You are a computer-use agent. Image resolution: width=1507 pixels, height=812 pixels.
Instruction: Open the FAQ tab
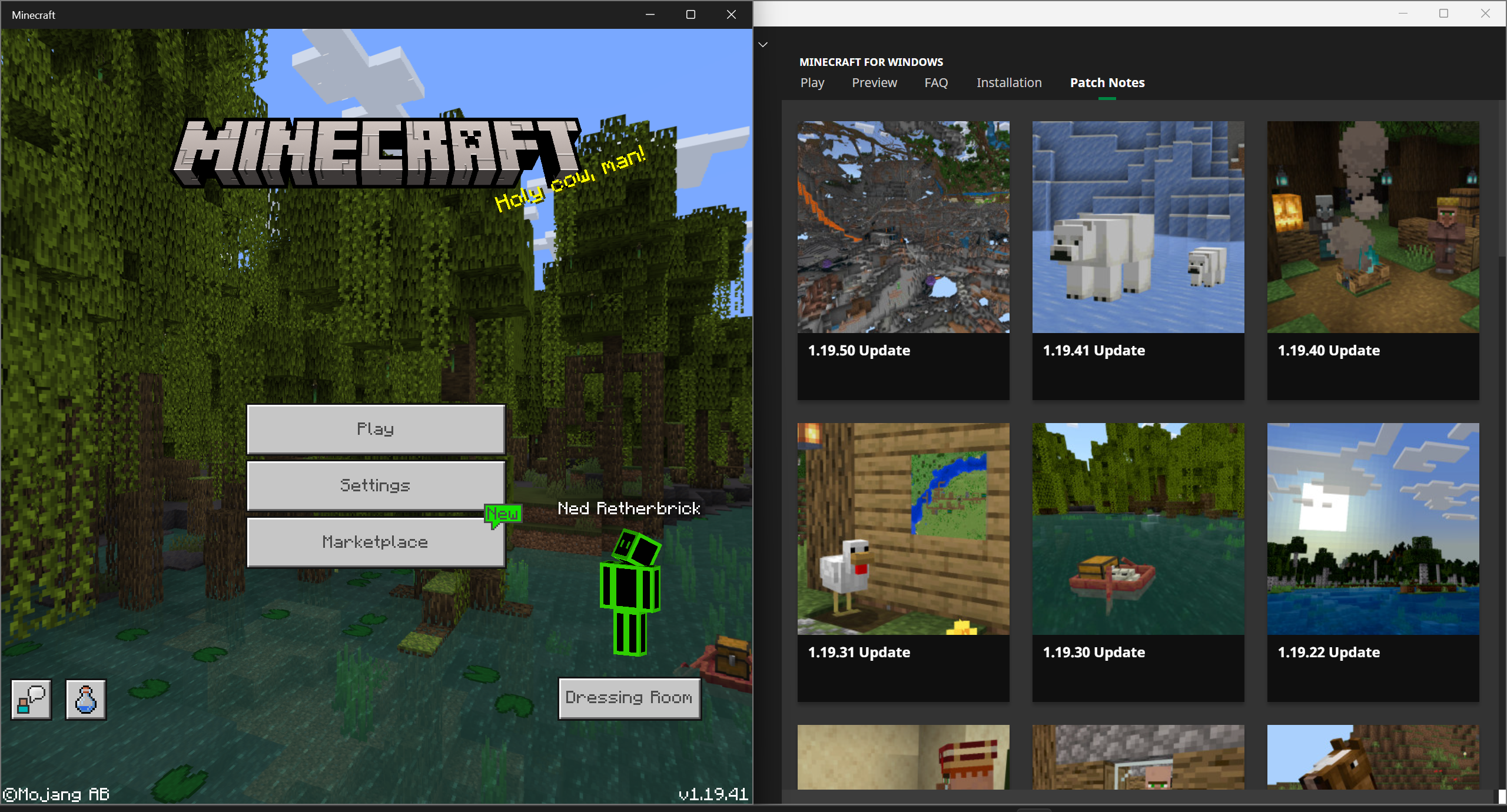coord(936,83)
